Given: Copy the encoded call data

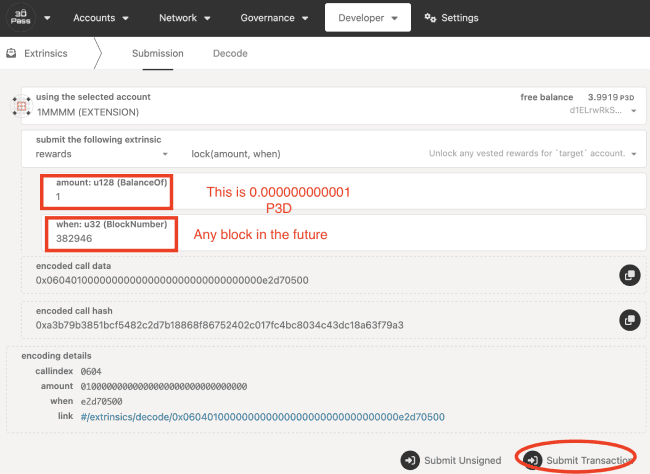Looking at the screenshot, I should [629, 274].
